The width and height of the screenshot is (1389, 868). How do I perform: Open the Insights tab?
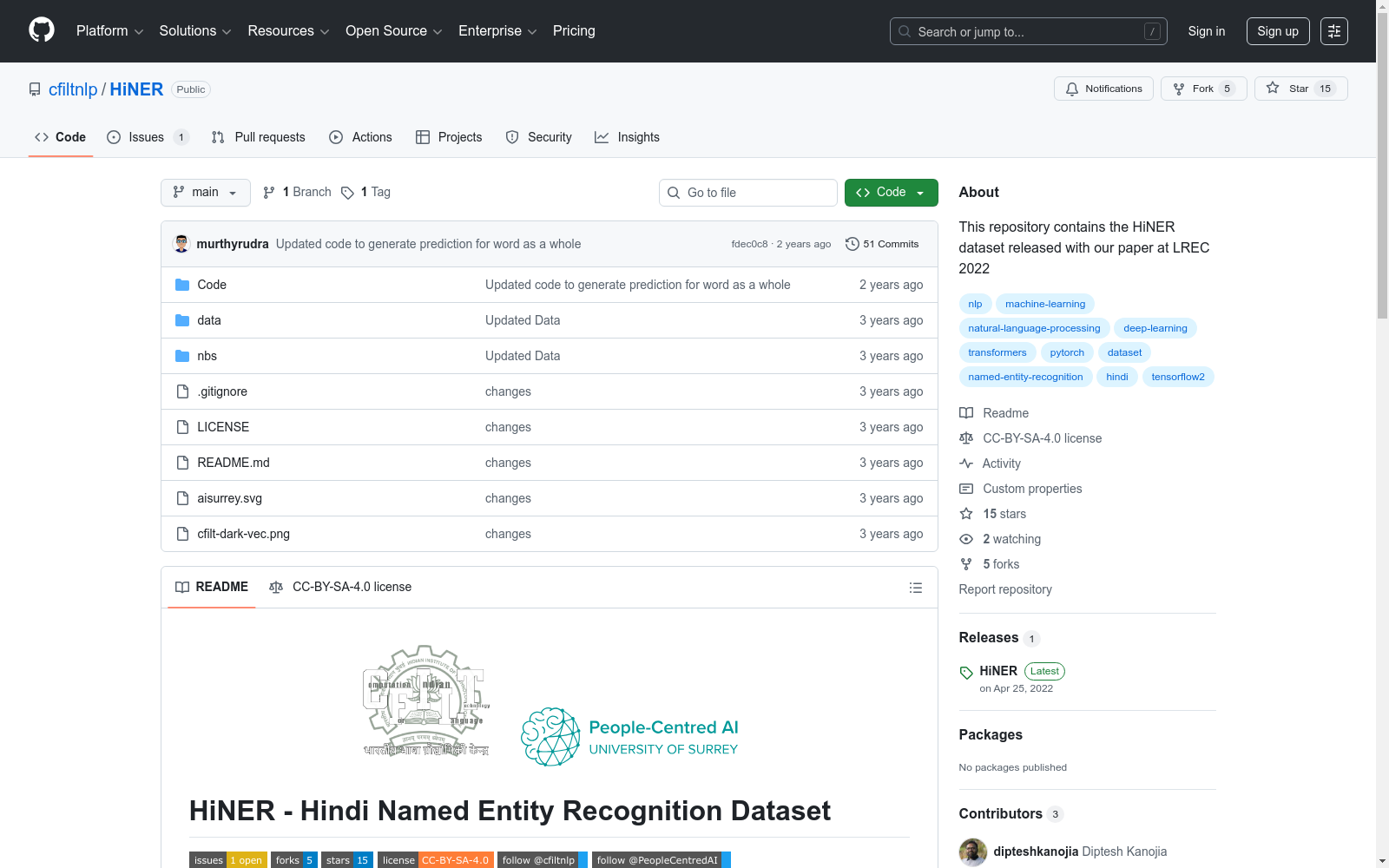(x=628, y=137)
